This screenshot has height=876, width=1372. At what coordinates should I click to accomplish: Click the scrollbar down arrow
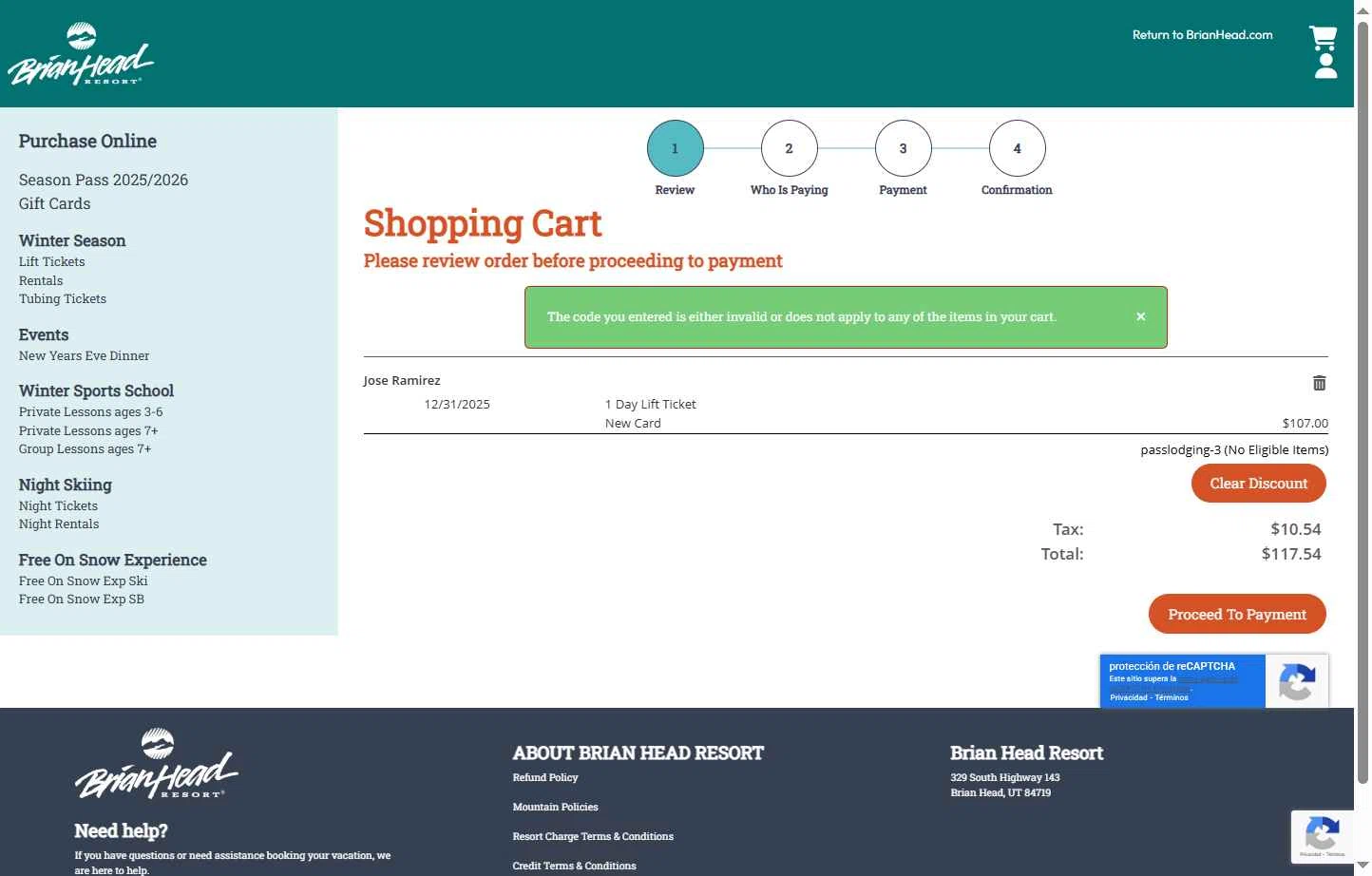click(x=1362, y=866)
